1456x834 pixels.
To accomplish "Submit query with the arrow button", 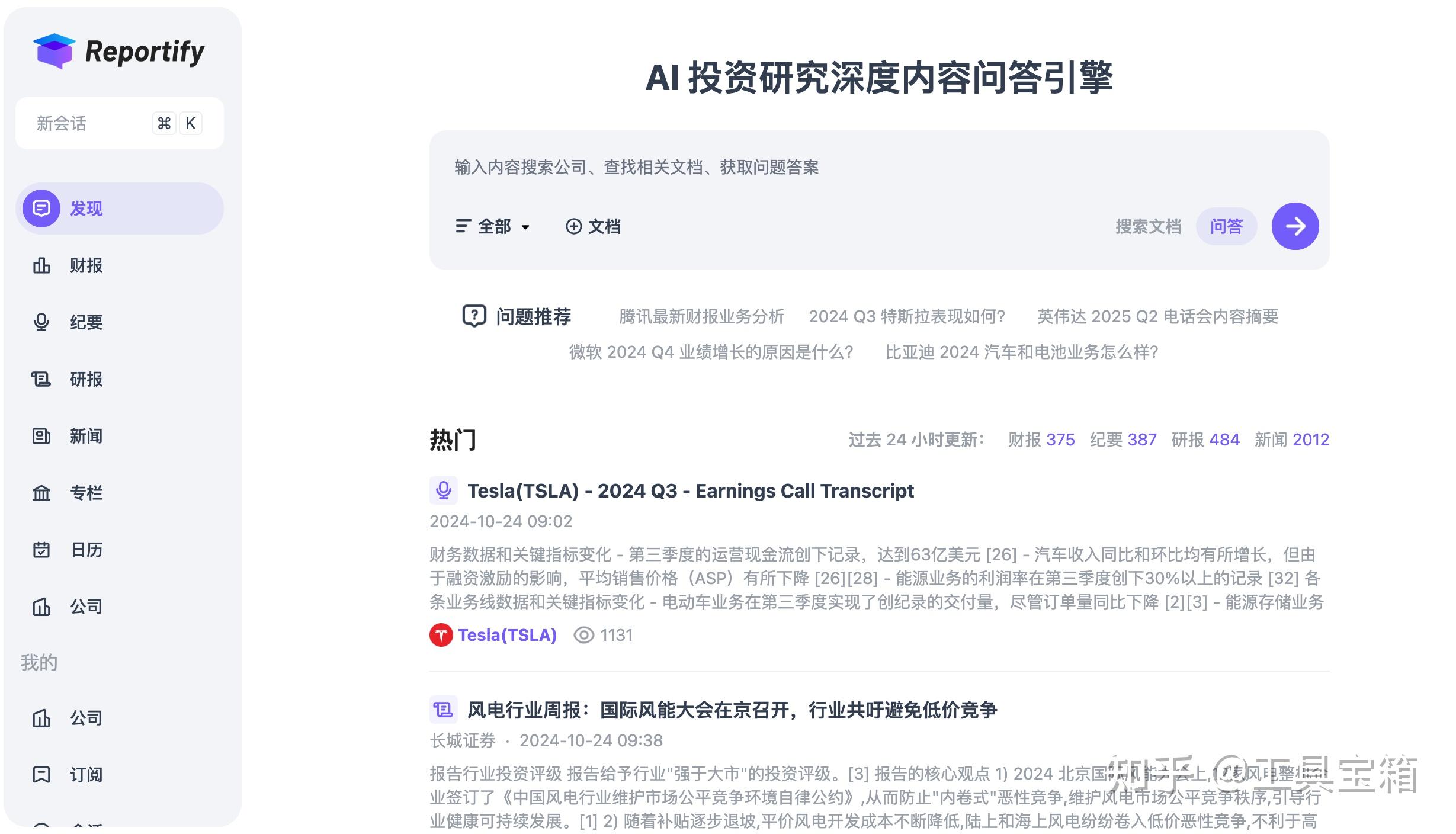I will (x=1295, y=226).
